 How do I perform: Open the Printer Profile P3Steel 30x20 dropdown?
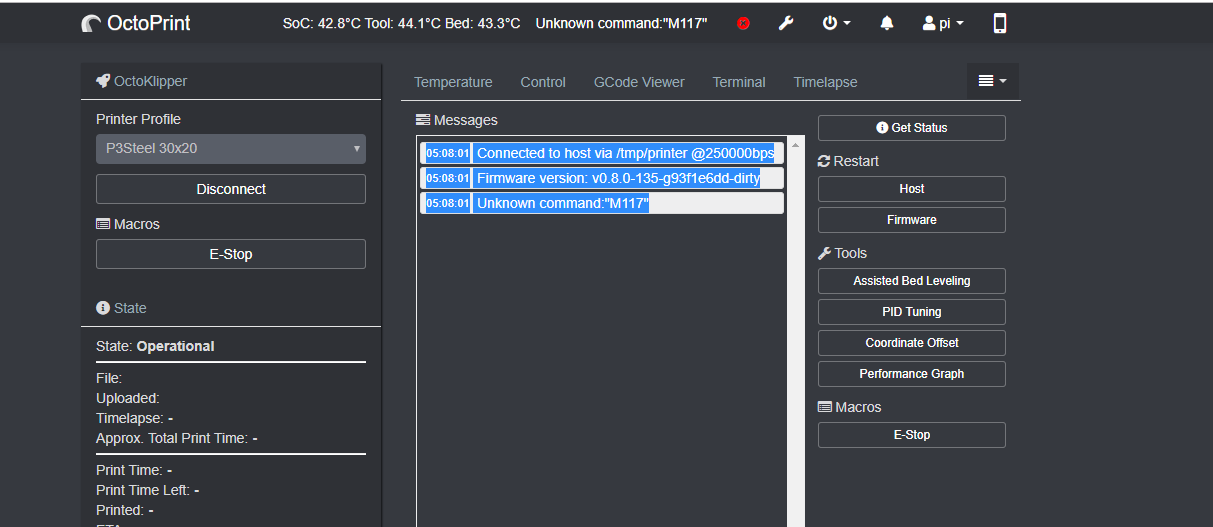[x=231, y=149]
